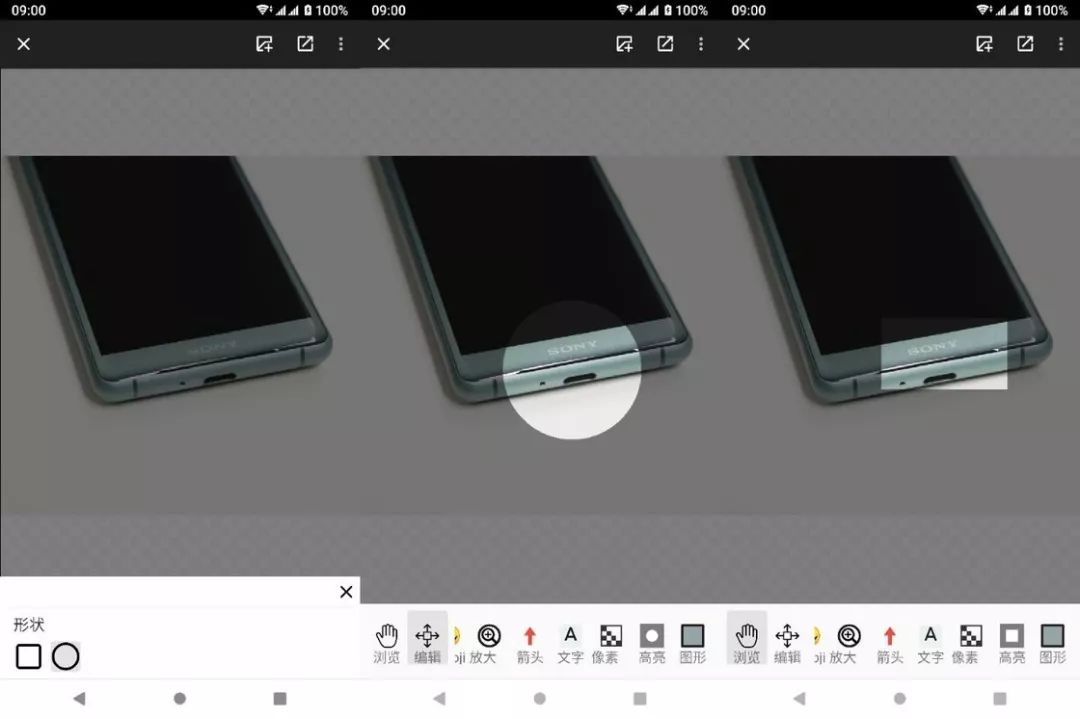
Task: Choose the square shape option under 形状
Action: pos(28,656)
